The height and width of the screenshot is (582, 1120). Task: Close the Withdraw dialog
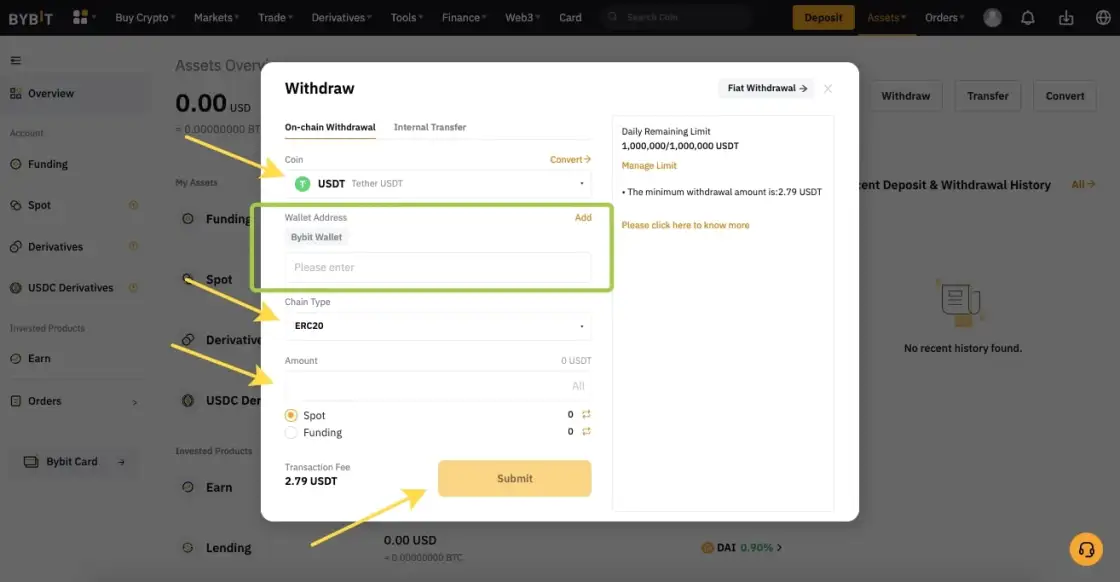tap(828, 89)
